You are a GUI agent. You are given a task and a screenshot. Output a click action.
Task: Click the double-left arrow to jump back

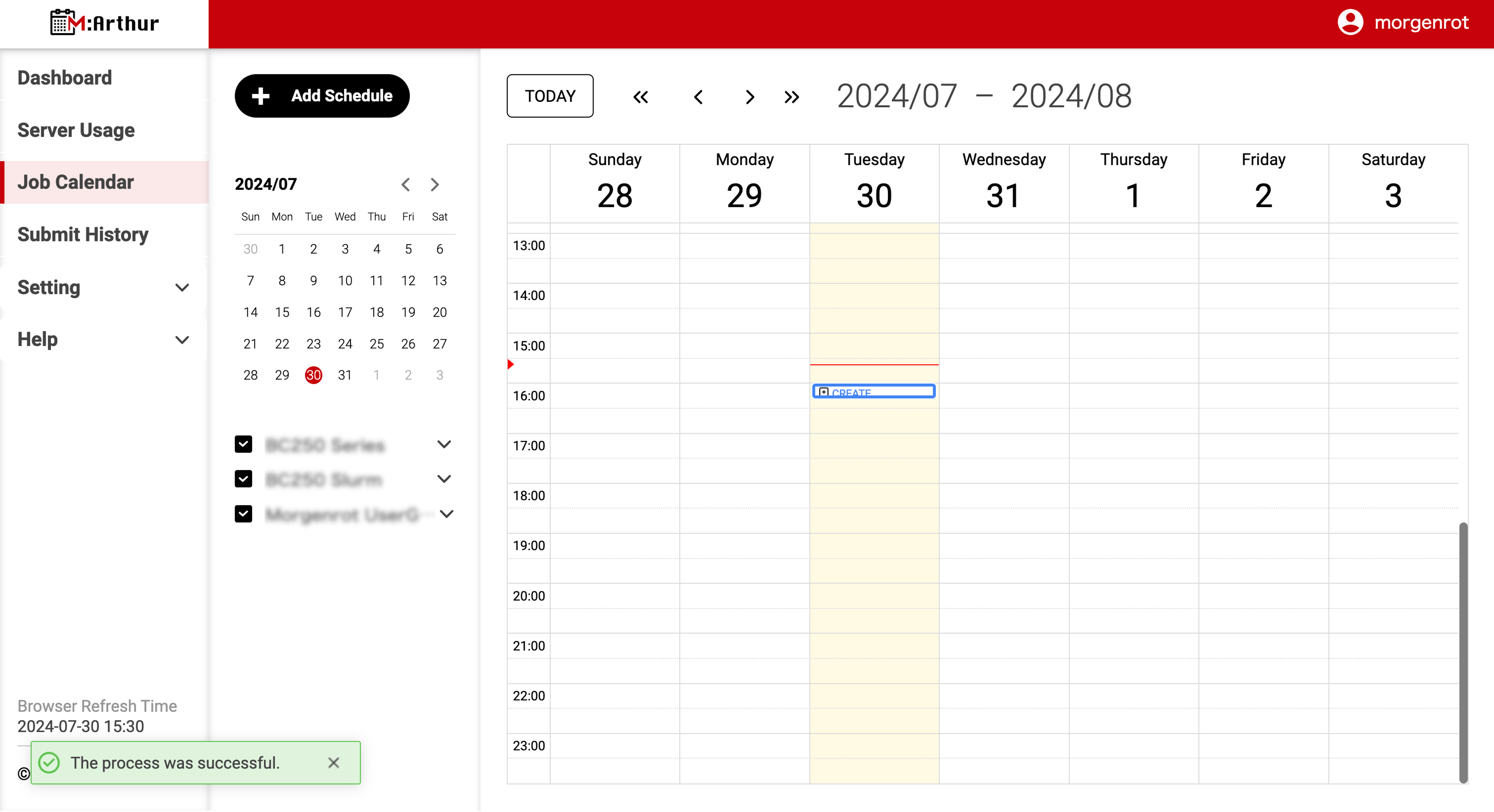click(640, 96)
